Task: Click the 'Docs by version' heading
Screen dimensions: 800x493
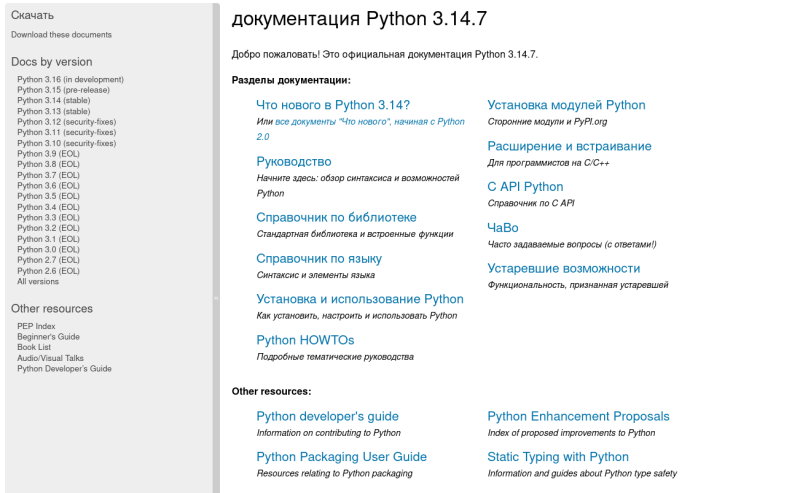Action: coord(52,62)
